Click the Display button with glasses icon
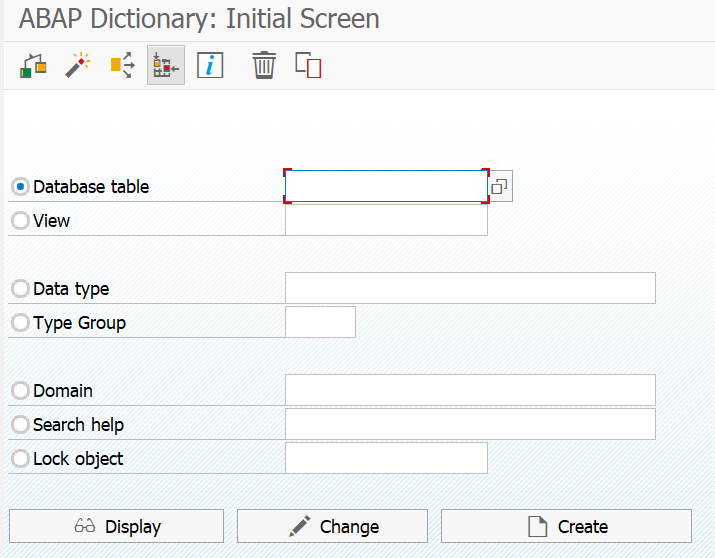The image size is (715, 558). 116,526
